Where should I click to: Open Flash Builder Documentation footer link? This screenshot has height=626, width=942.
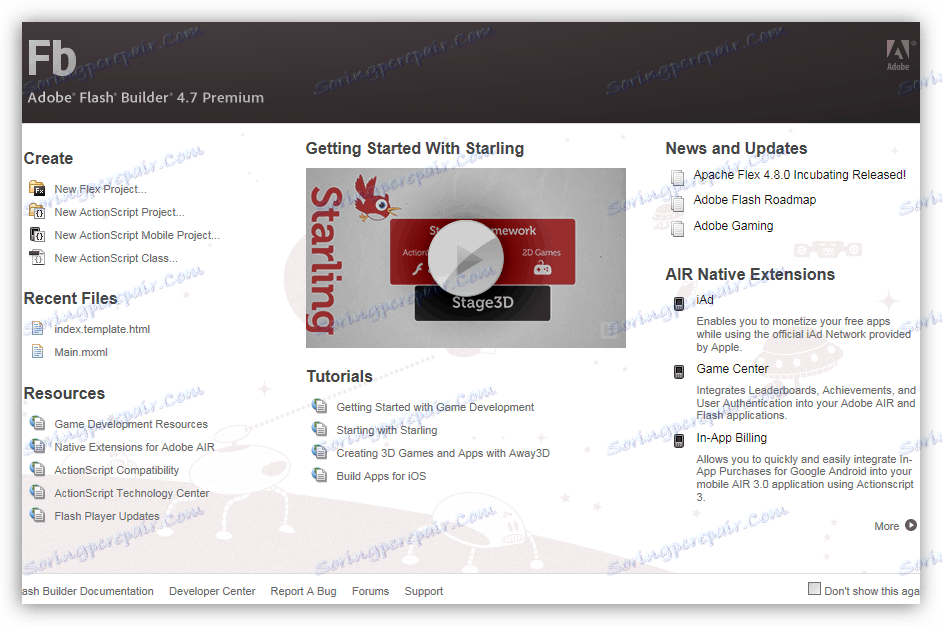88,591
